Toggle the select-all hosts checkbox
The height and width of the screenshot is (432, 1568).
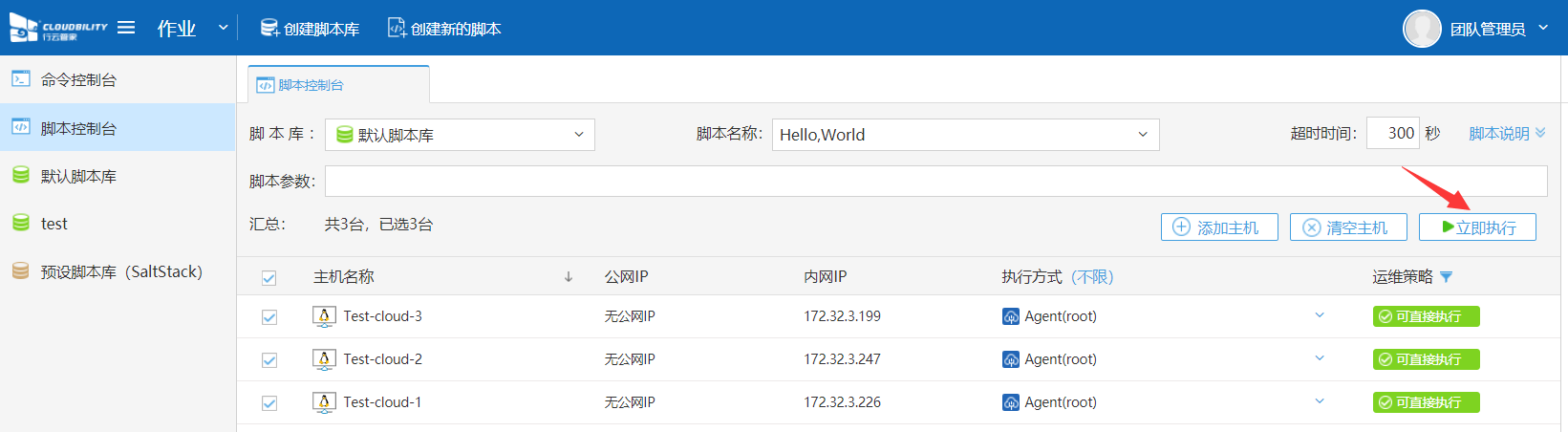click(269, 278)
